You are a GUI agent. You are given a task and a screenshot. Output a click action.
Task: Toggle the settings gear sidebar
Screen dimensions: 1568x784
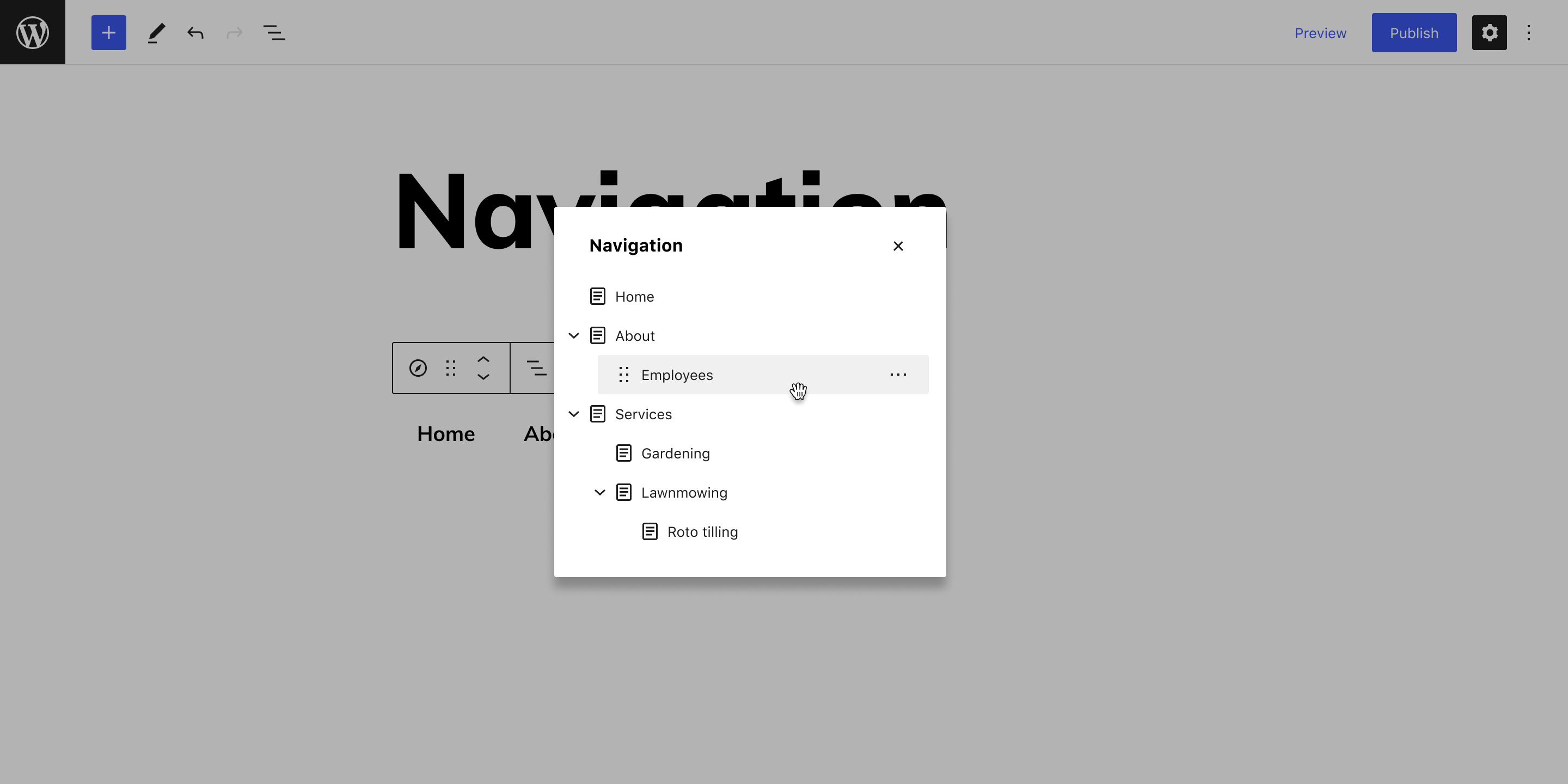point(1489,32)
